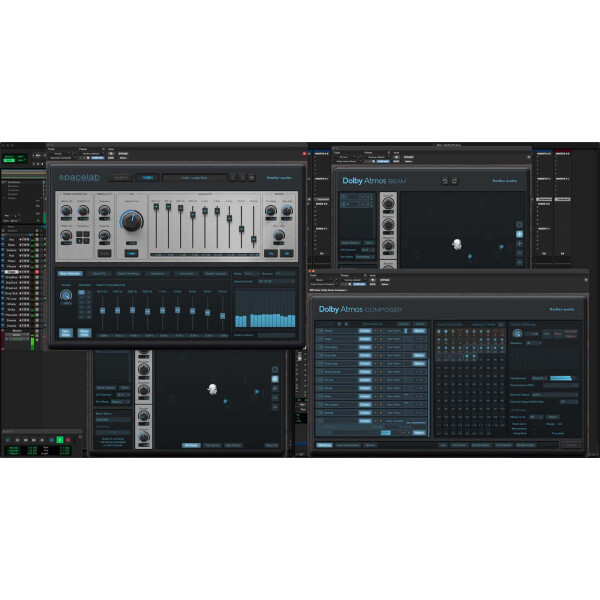Click listener head in upper Beam 3D view
This screenshot has height=600, width=600.
coord(457,244)
